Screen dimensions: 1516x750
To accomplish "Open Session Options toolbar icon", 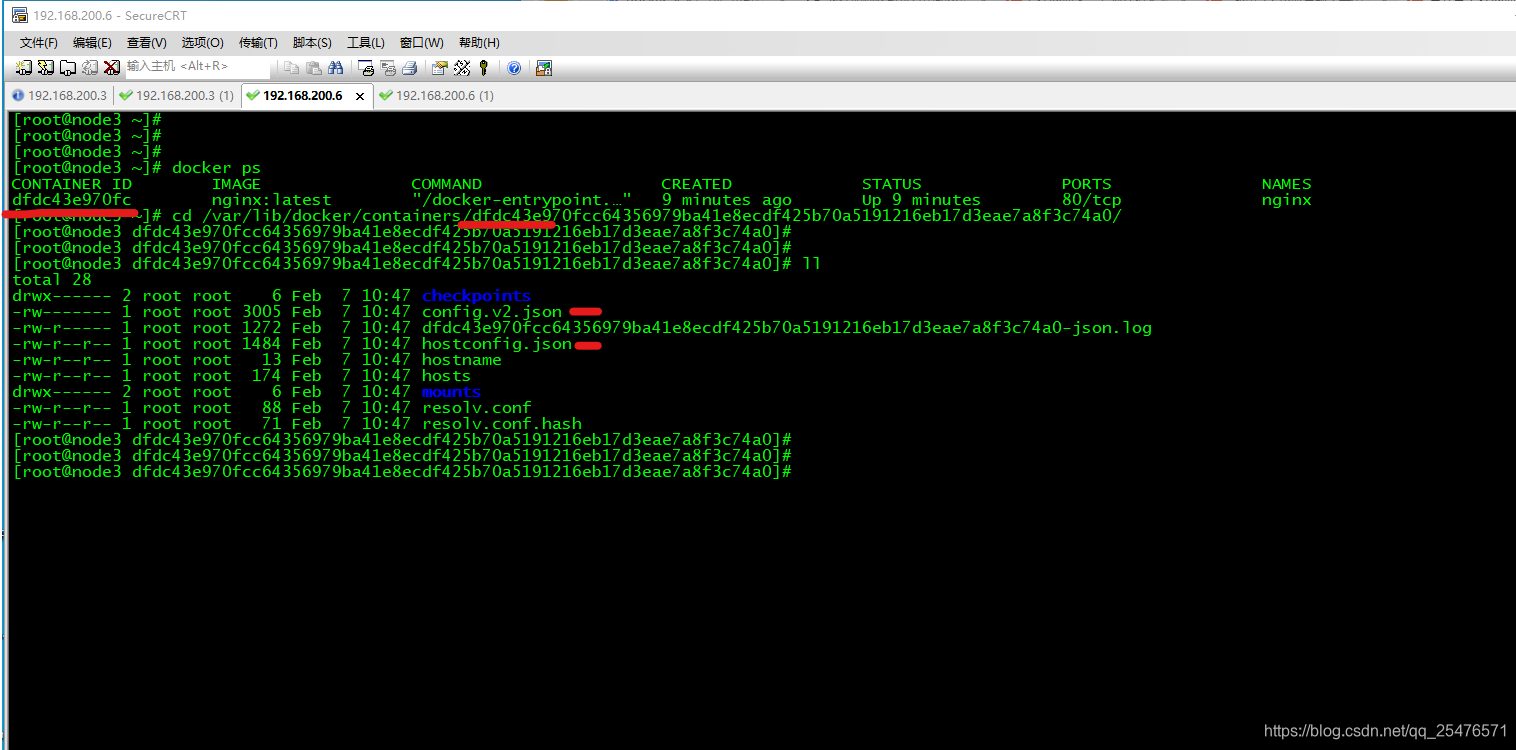I will coord(440,67).
